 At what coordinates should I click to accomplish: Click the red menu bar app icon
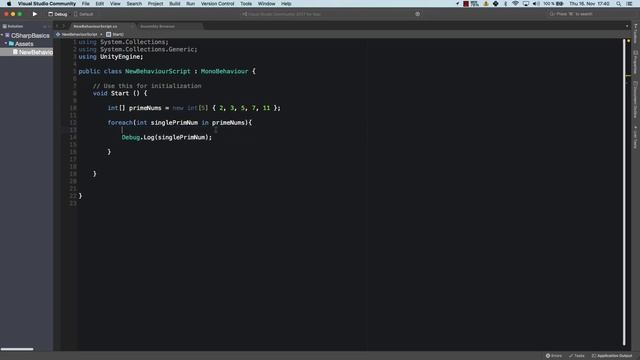(x=466, y=4)
